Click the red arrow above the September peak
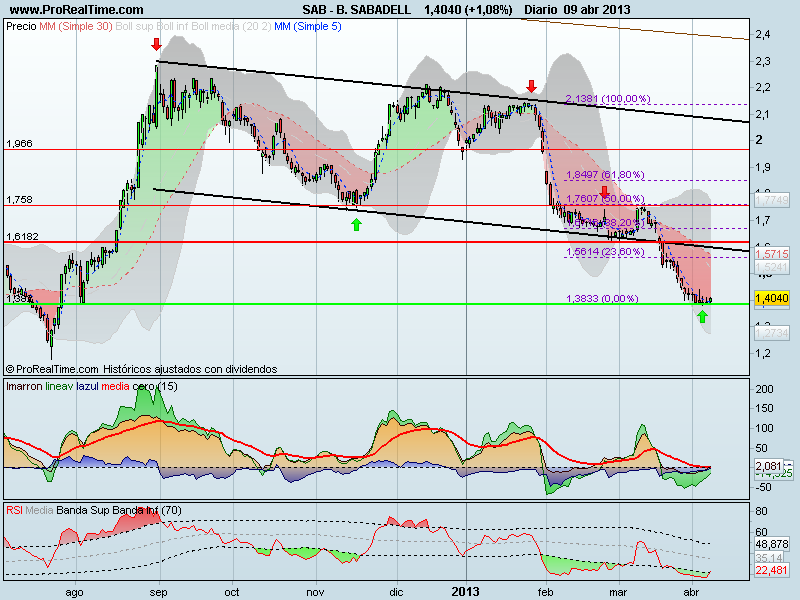This screenshot has width=800, height=600. [156, 44]
